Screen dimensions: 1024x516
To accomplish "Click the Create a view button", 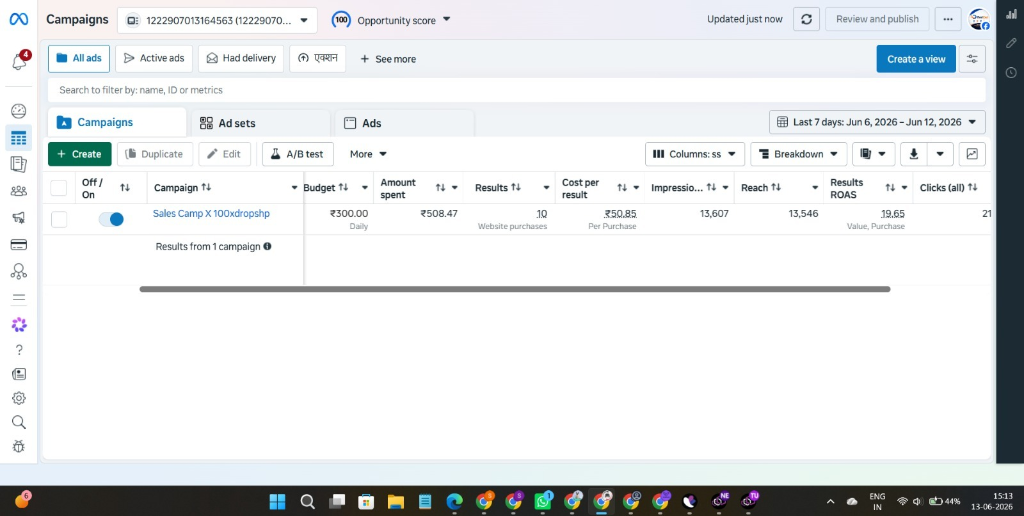I will [x=916, y=59].
